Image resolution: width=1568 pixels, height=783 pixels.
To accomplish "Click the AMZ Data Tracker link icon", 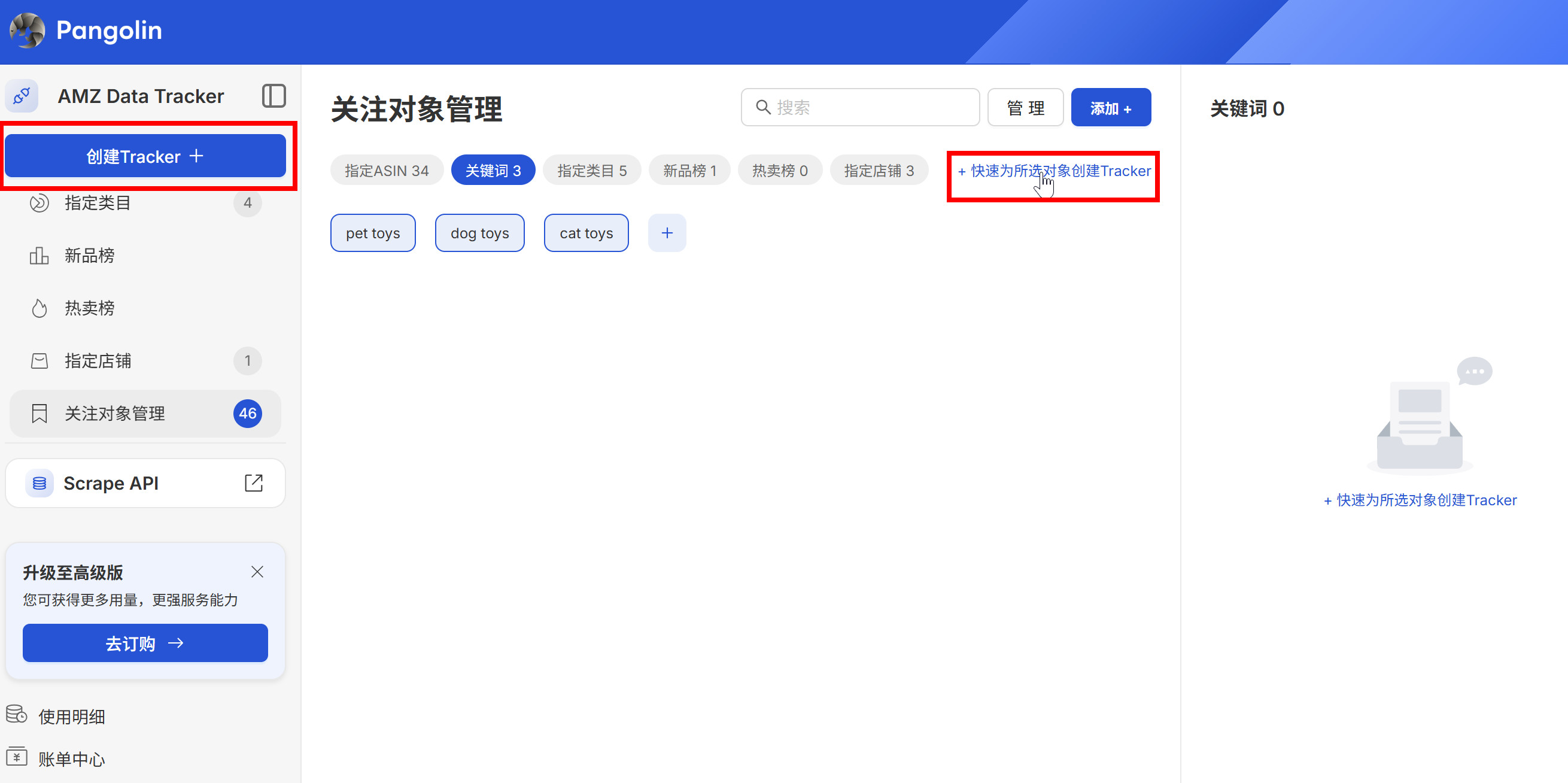I will coord(22,96).
